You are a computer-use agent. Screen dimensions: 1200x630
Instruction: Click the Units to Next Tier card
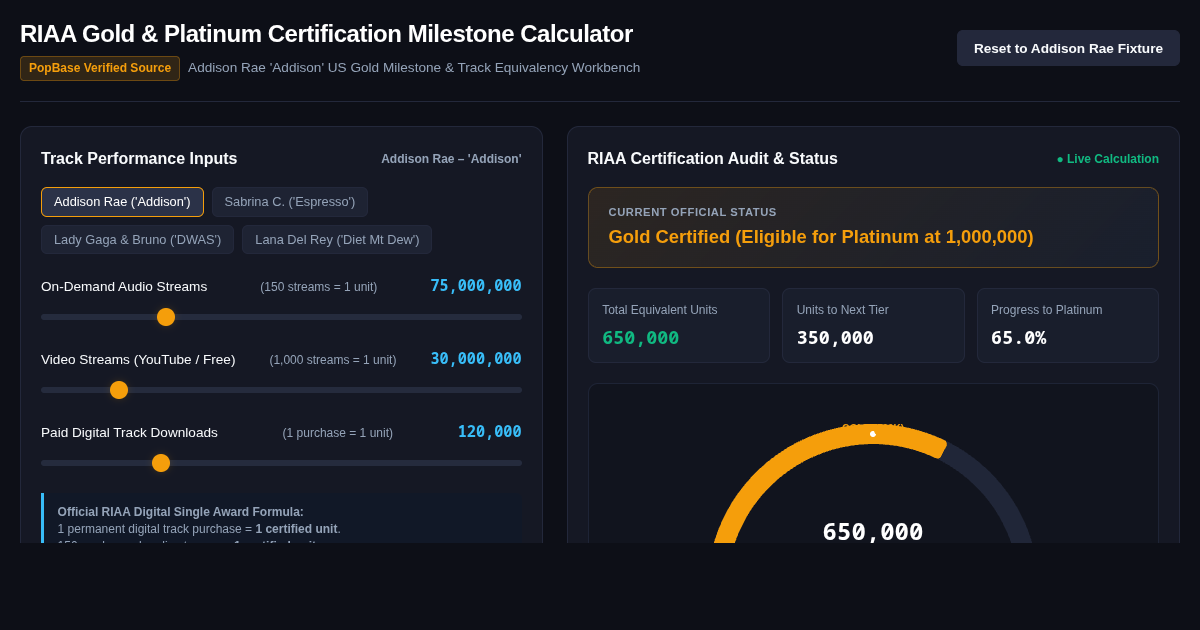873,325
